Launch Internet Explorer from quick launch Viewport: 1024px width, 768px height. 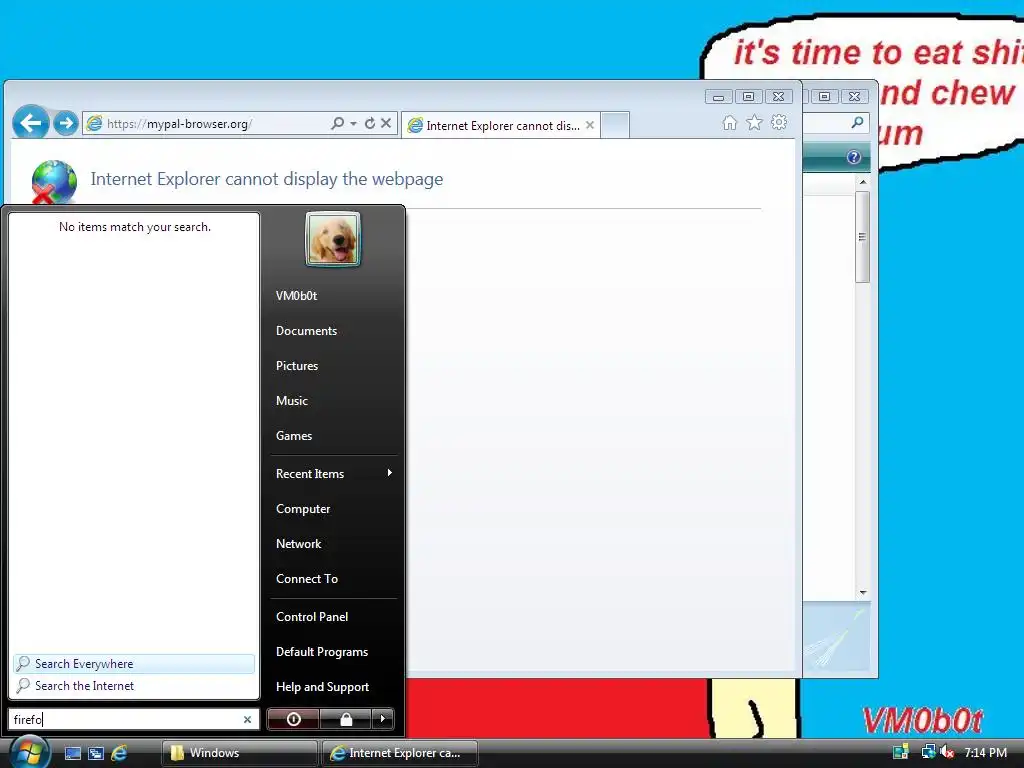pyautogui.click(x=119, y=753)
